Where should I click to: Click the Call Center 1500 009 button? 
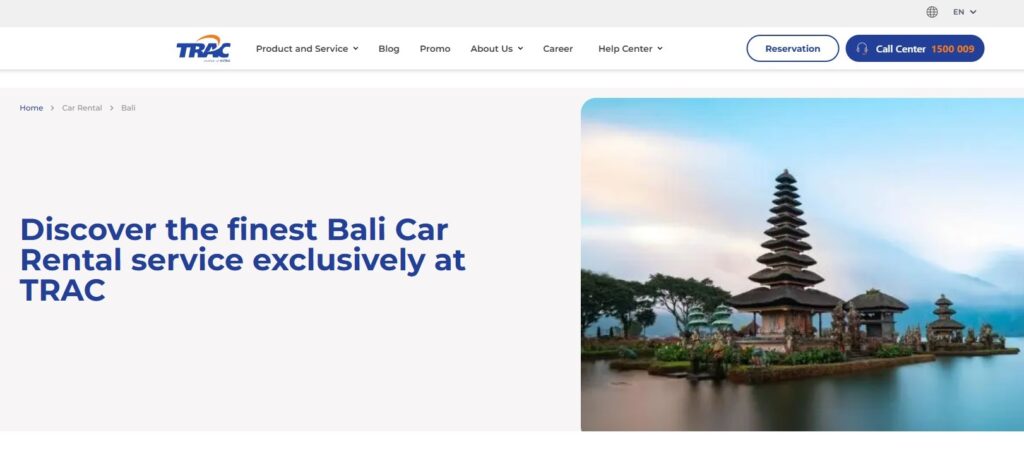pos(914,48)
